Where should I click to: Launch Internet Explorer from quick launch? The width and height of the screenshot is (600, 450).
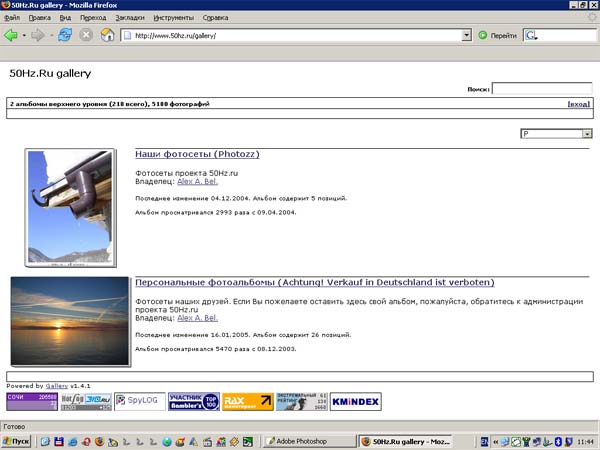tap(72, 442)
